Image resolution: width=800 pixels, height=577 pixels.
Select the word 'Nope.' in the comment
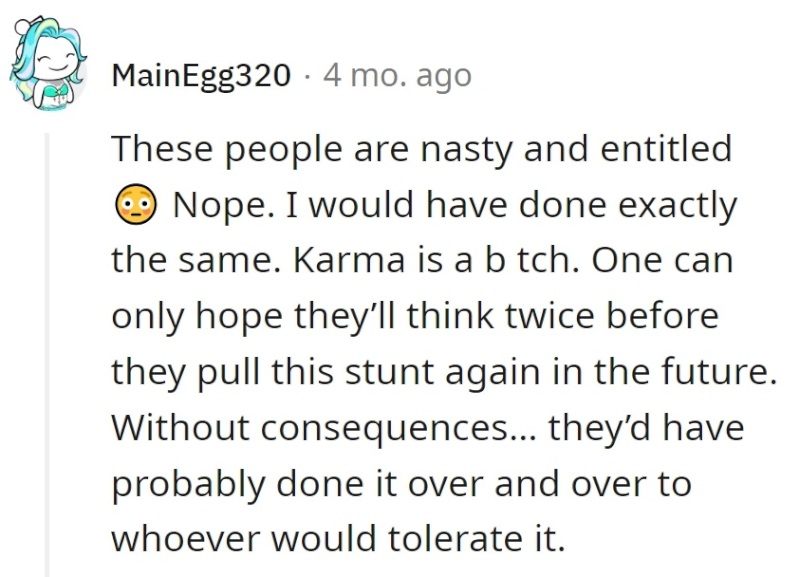coord(222,205)
